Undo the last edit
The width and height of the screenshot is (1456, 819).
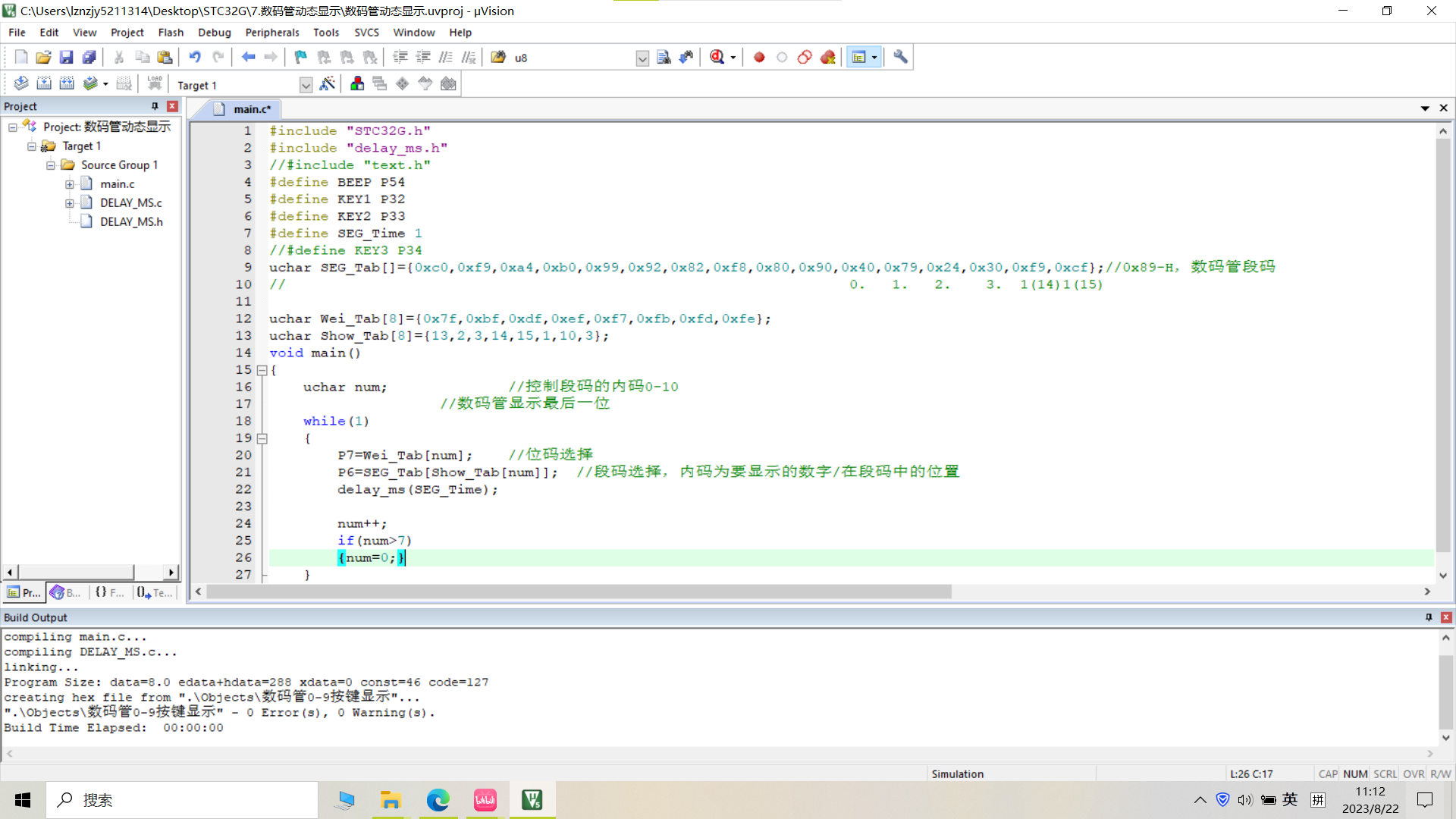(195, 57)
